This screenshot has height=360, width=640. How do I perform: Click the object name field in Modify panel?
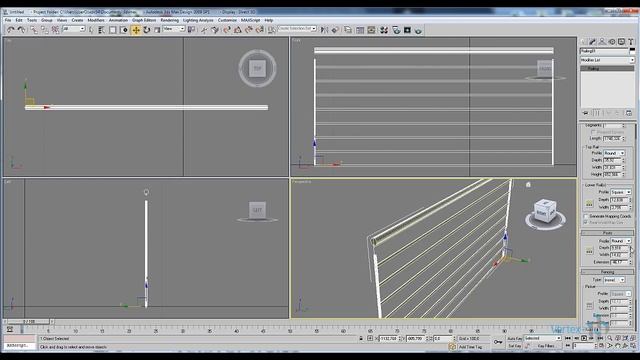coord(604,51)
